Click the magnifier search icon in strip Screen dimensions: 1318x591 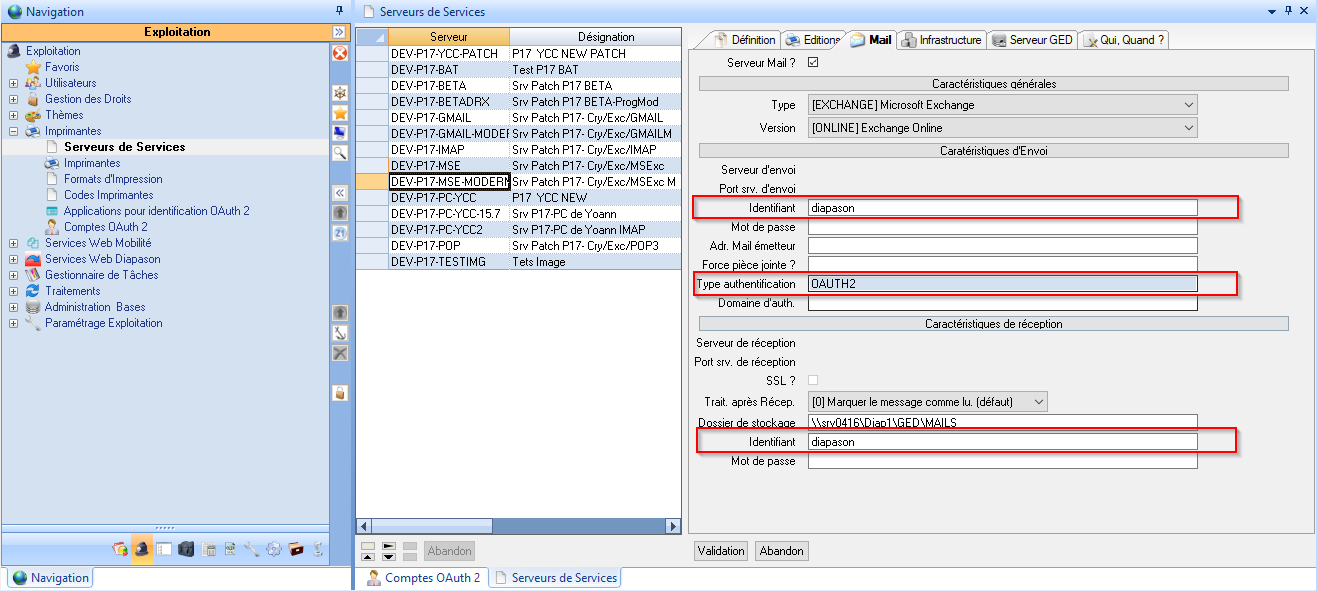point(339,152)
